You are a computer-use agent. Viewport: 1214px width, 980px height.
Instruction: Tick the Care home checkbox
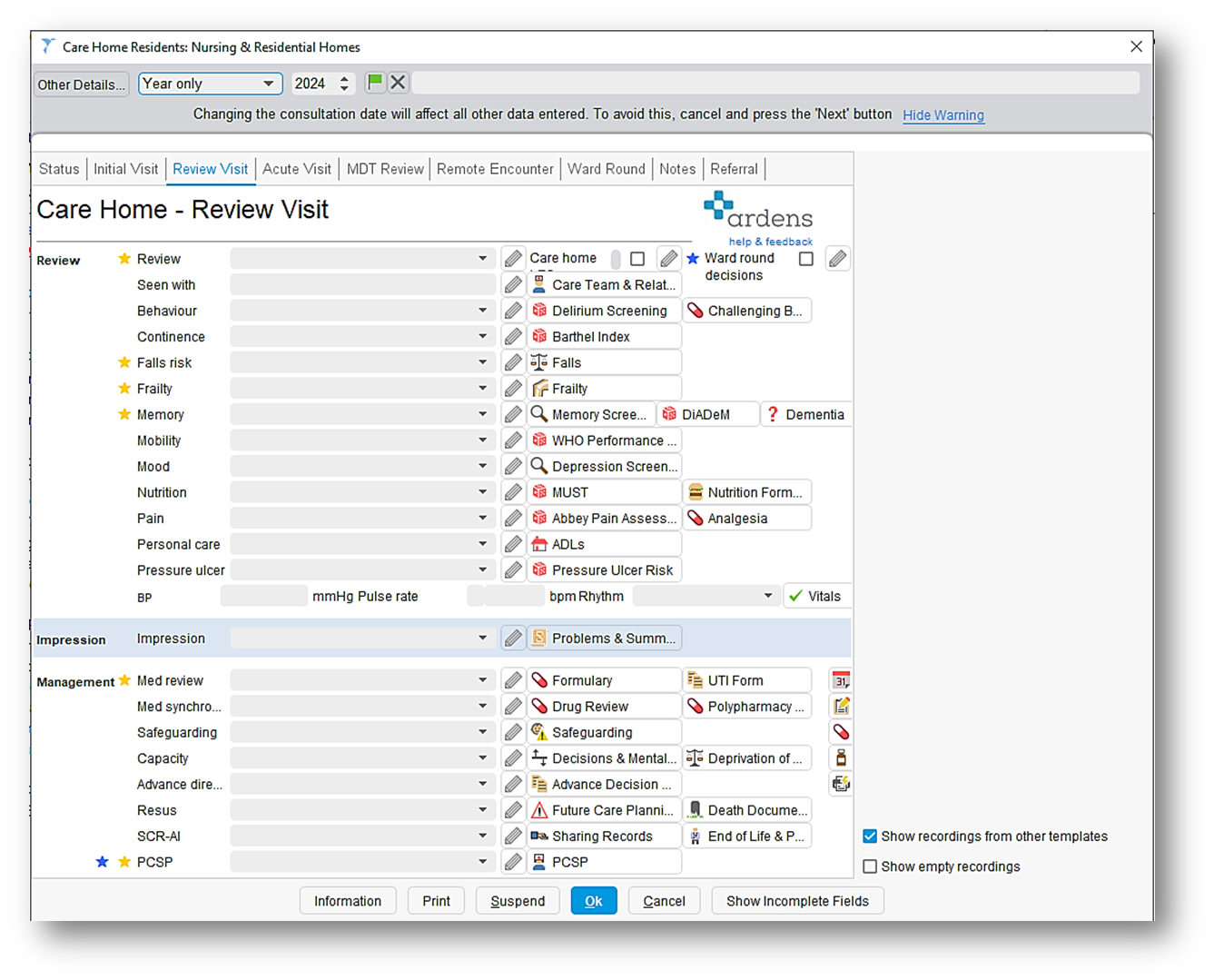point(637,259)
